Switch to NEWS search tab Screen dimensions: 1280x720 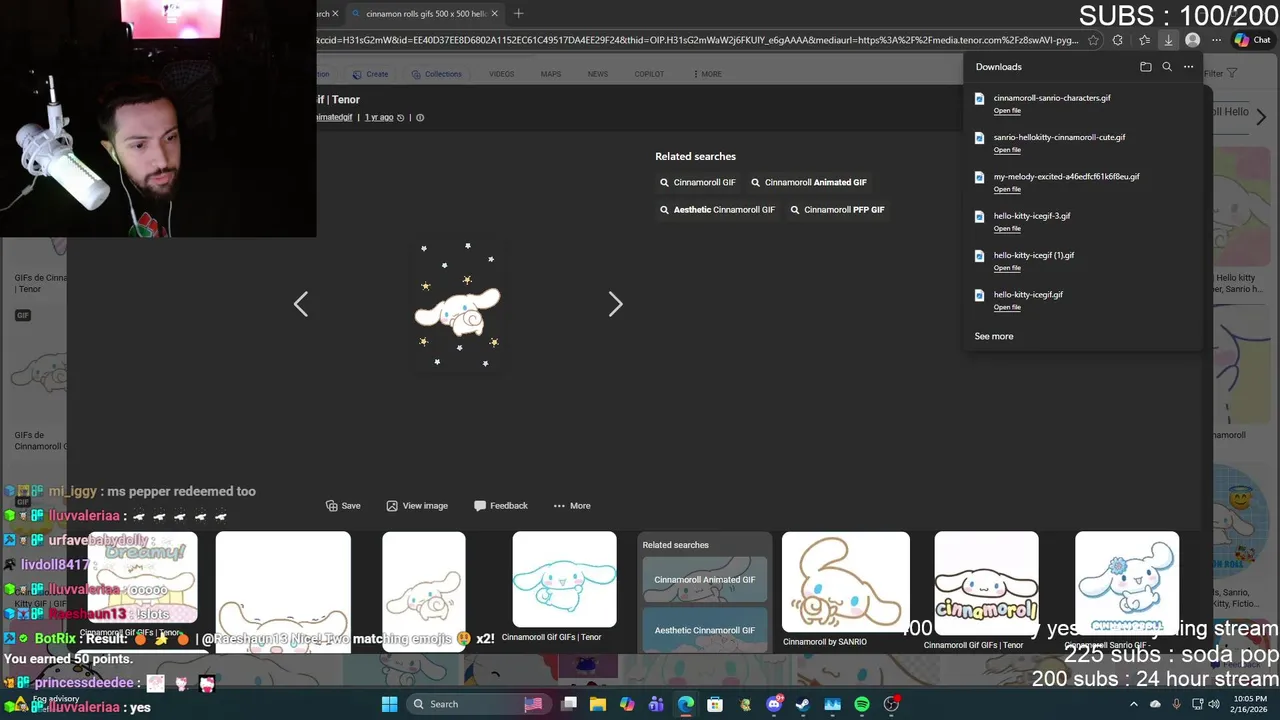(598, 74)
